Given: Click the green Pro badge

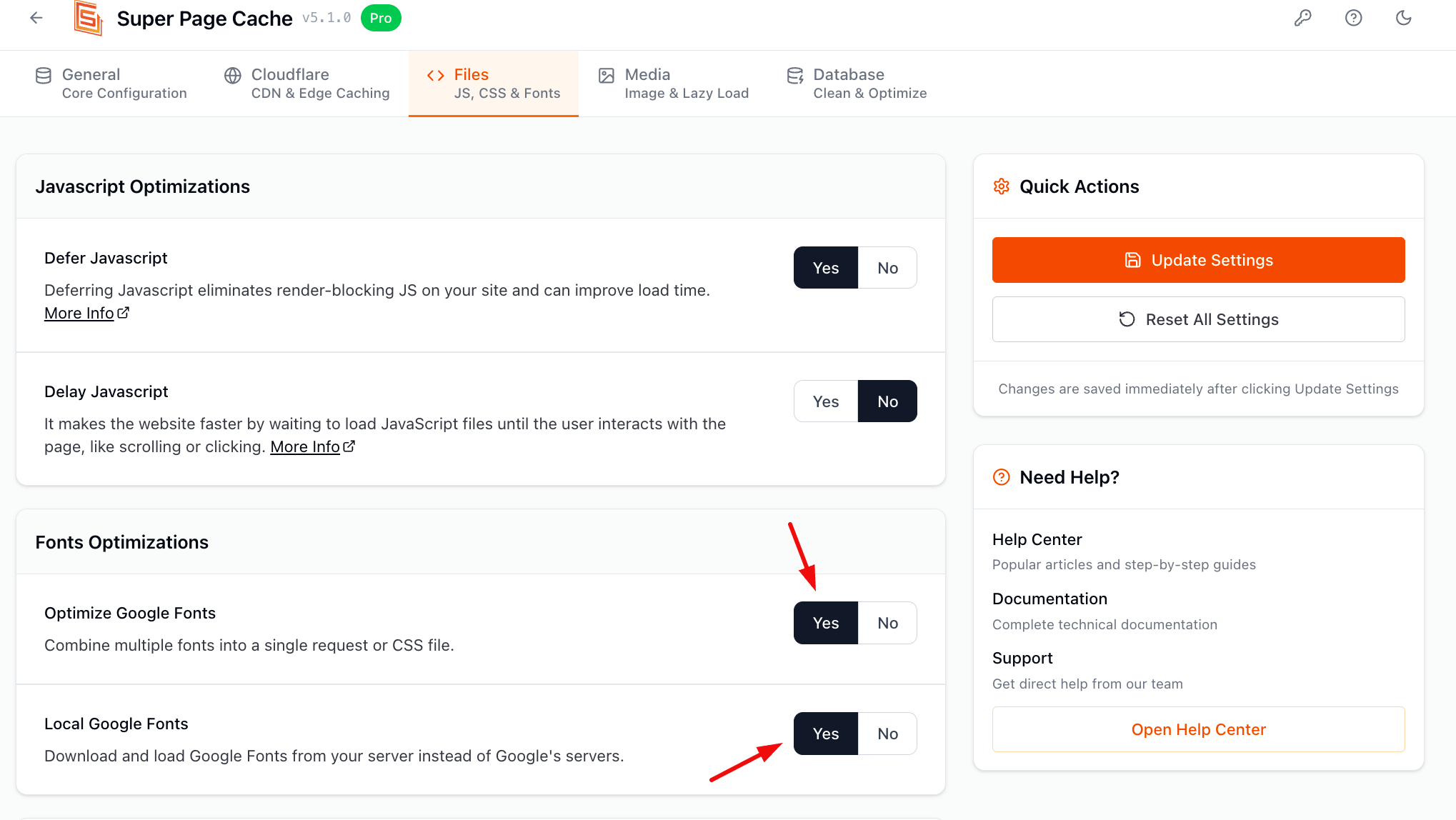Looking at the screenshot, I should point(381,18).
